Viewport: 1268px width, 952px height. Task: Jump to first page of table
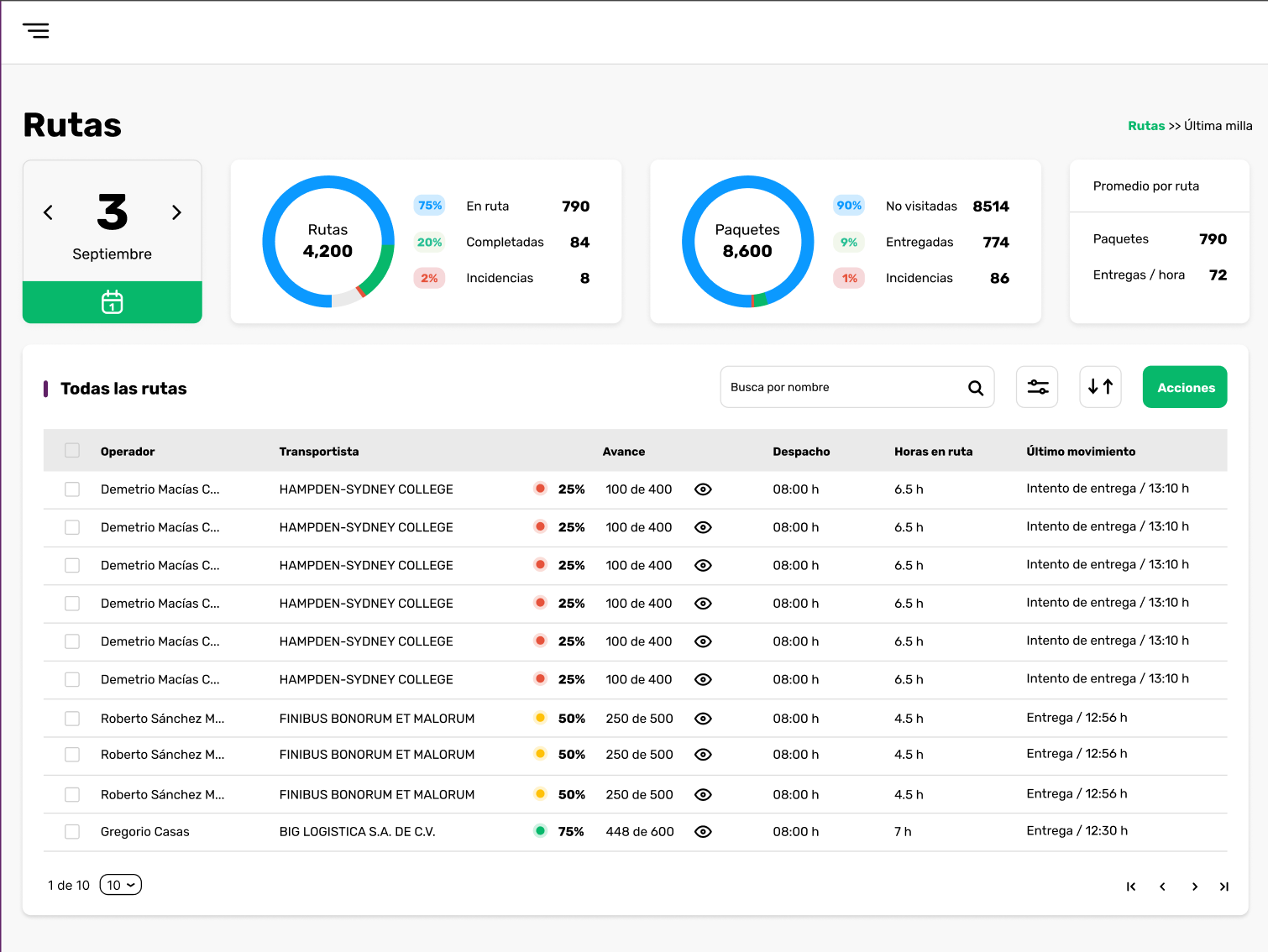click(x=1131, y=887)
